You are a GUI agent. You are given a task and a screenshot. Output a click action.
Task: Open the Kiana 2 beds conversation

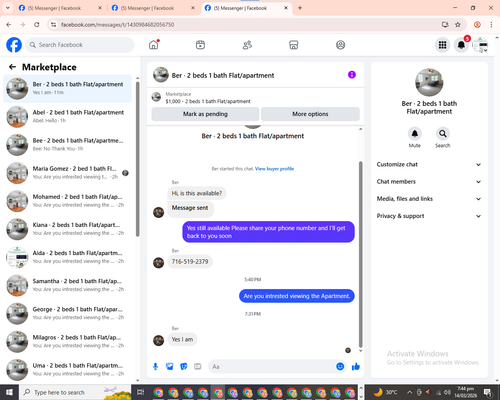68,229
